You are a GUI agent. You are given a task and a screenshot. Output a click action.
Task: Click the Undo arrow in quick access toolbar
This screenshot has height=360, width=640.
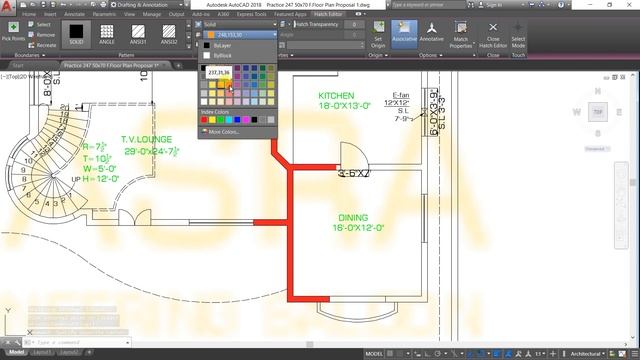[x=63, y=5]
